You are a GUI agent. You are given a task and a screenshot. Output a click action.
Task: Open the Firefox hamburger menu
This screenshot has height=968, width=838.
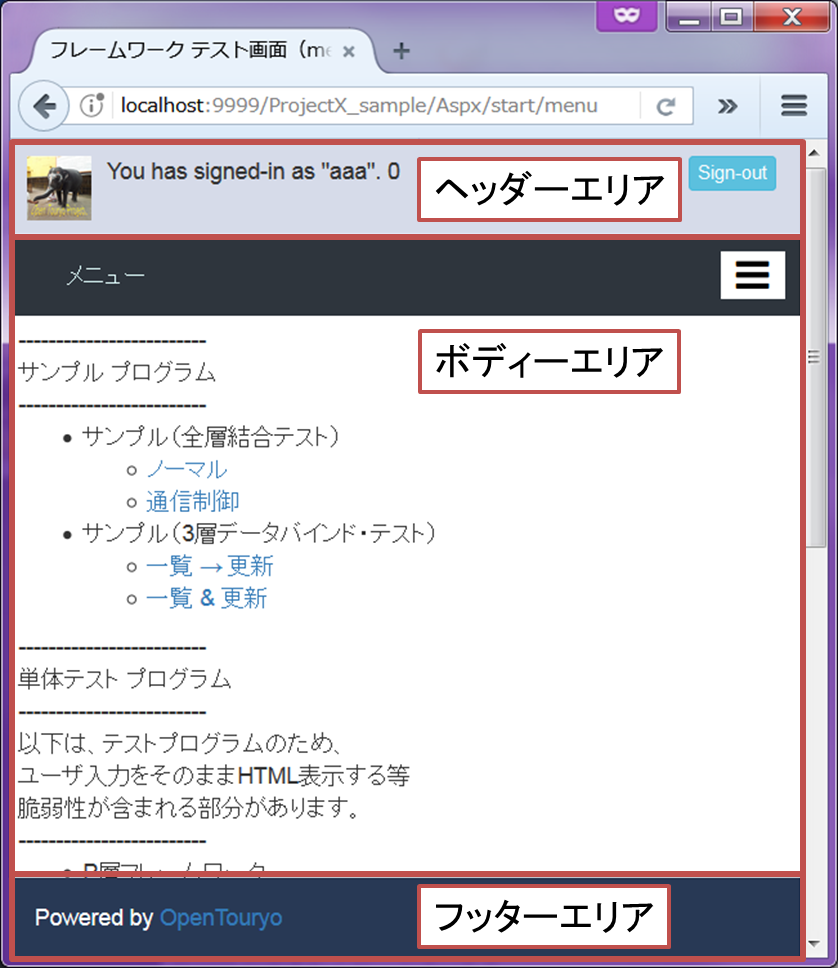(794, 106)
